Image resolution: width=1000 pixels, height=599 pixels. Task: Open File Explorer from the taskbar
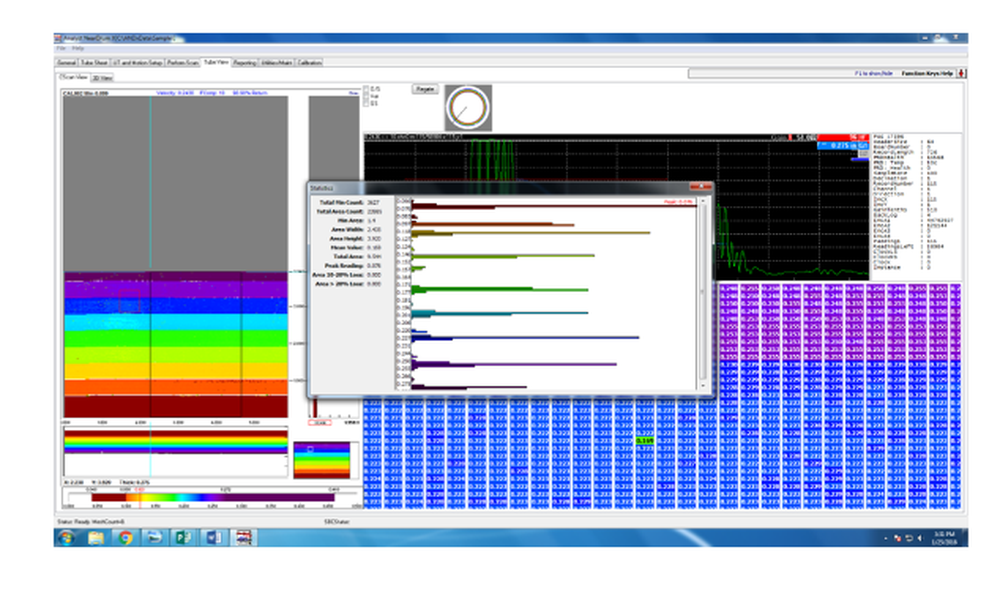click(x=96, y=538)
